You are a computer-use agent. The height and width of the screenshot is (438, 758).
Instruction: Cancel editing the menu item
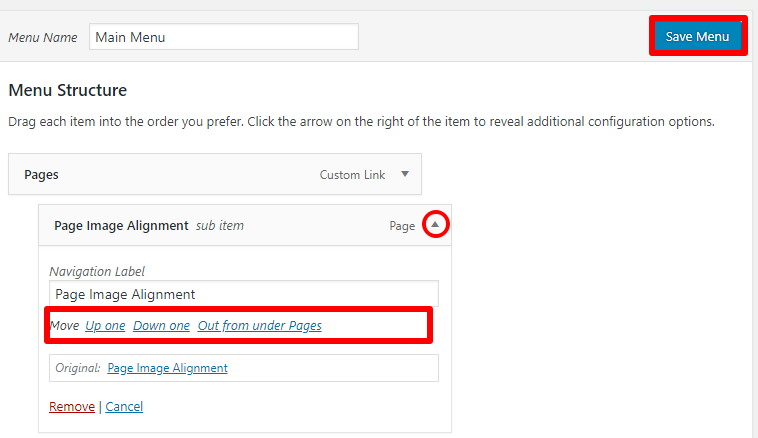point(124,407)
